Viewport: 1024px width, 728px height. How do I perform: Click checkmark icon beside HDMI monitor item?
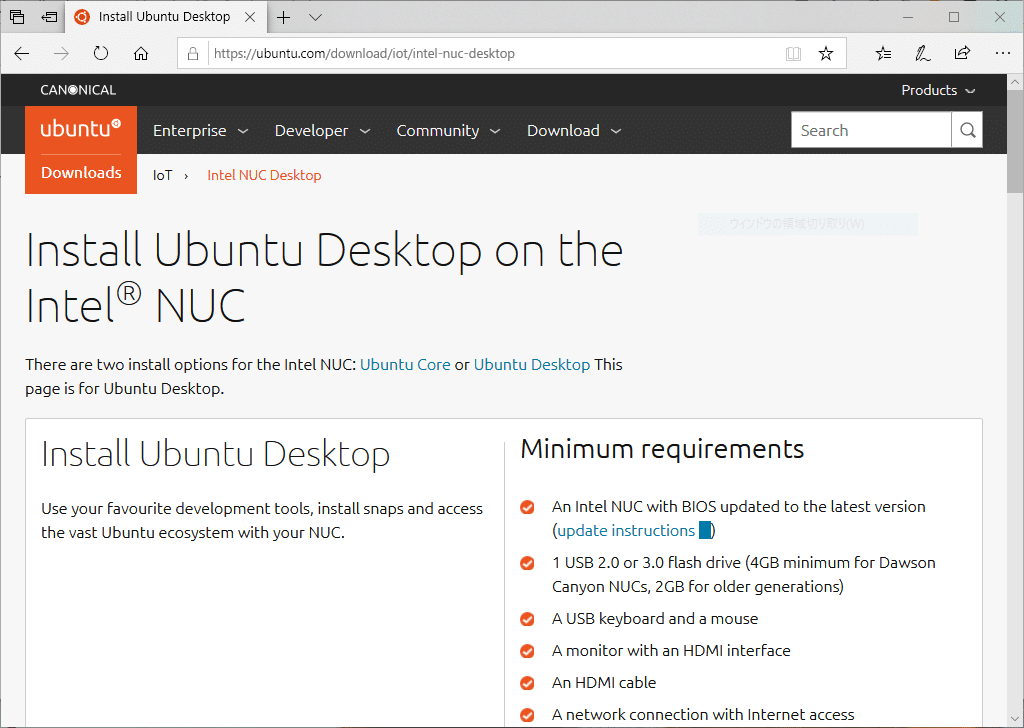click(x=527, y=651)
